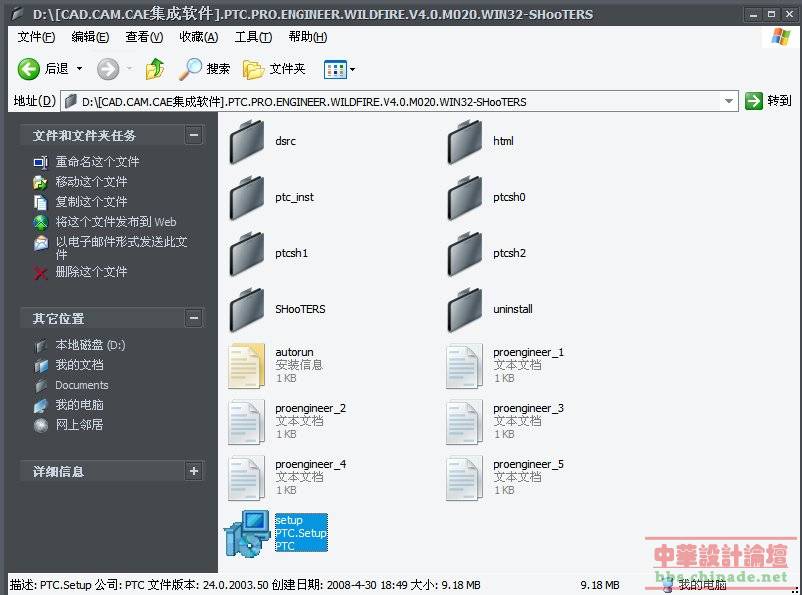Select the ptcsh2 folder icon
The width and height of the screenshot is (802, 595).
[465, 253]
